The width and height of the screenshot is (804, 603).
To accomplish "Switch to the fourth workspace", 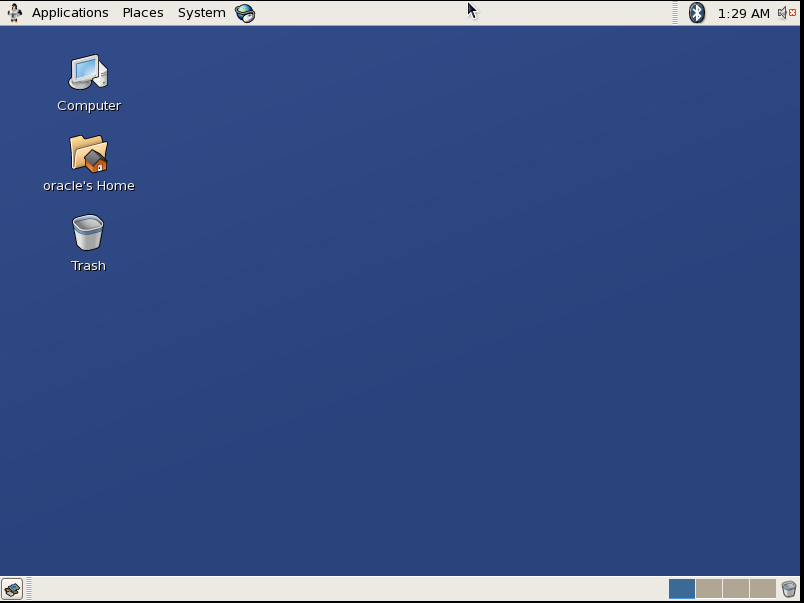I will pyautogui.click(x=762, y=589).
